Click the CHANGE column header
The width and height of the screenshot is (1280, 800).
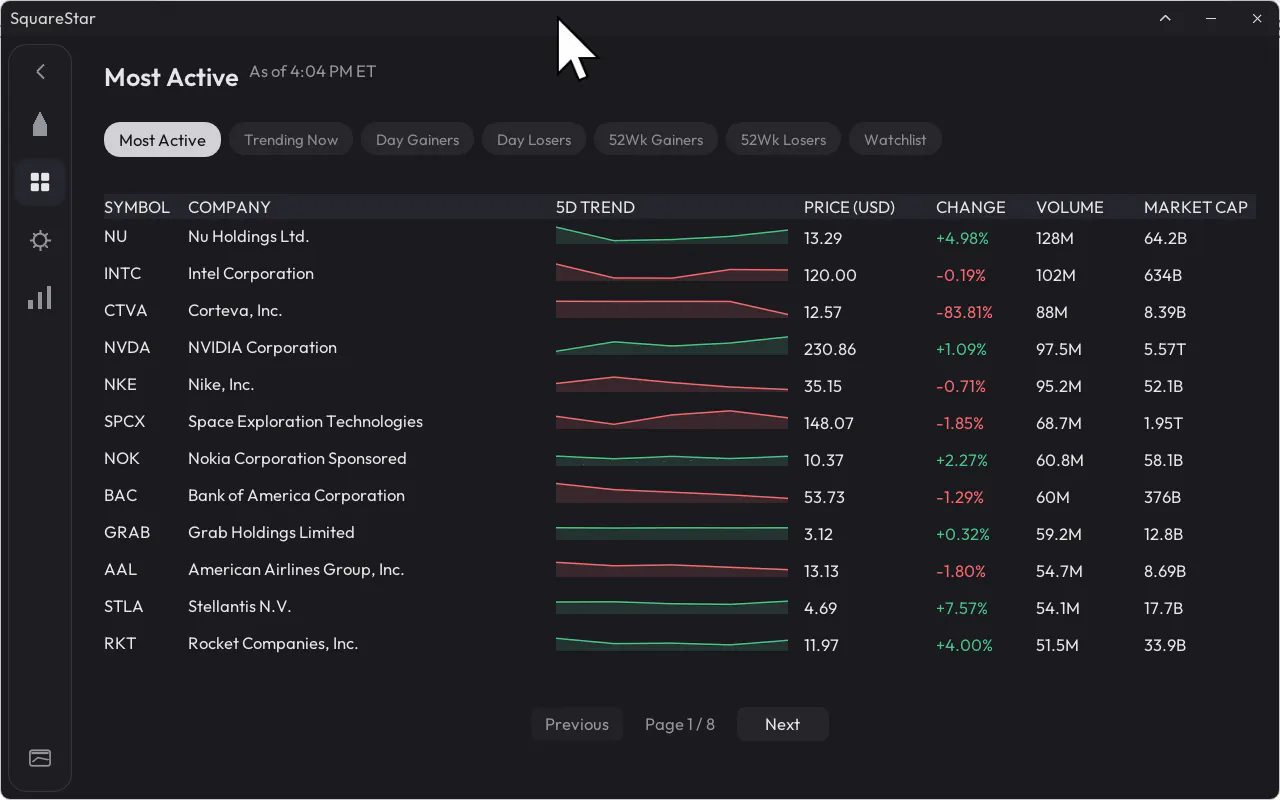(970, 207)
